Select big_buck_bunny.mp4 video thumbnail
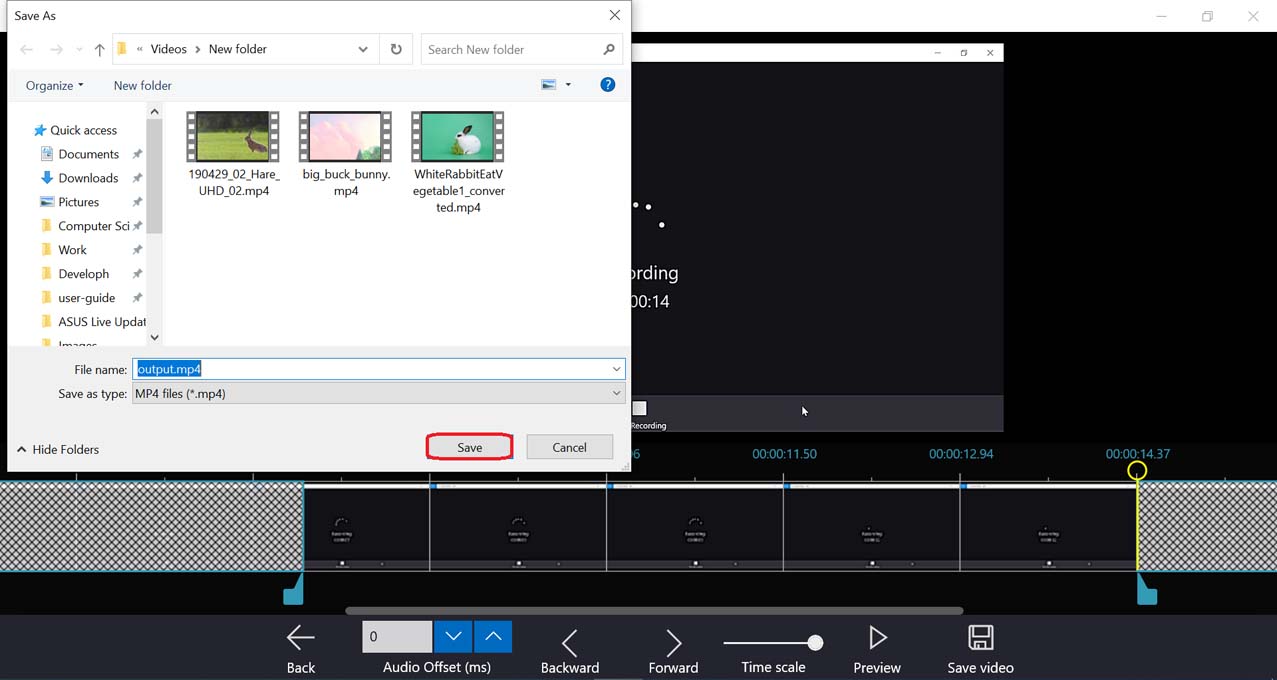 point(345,137)
